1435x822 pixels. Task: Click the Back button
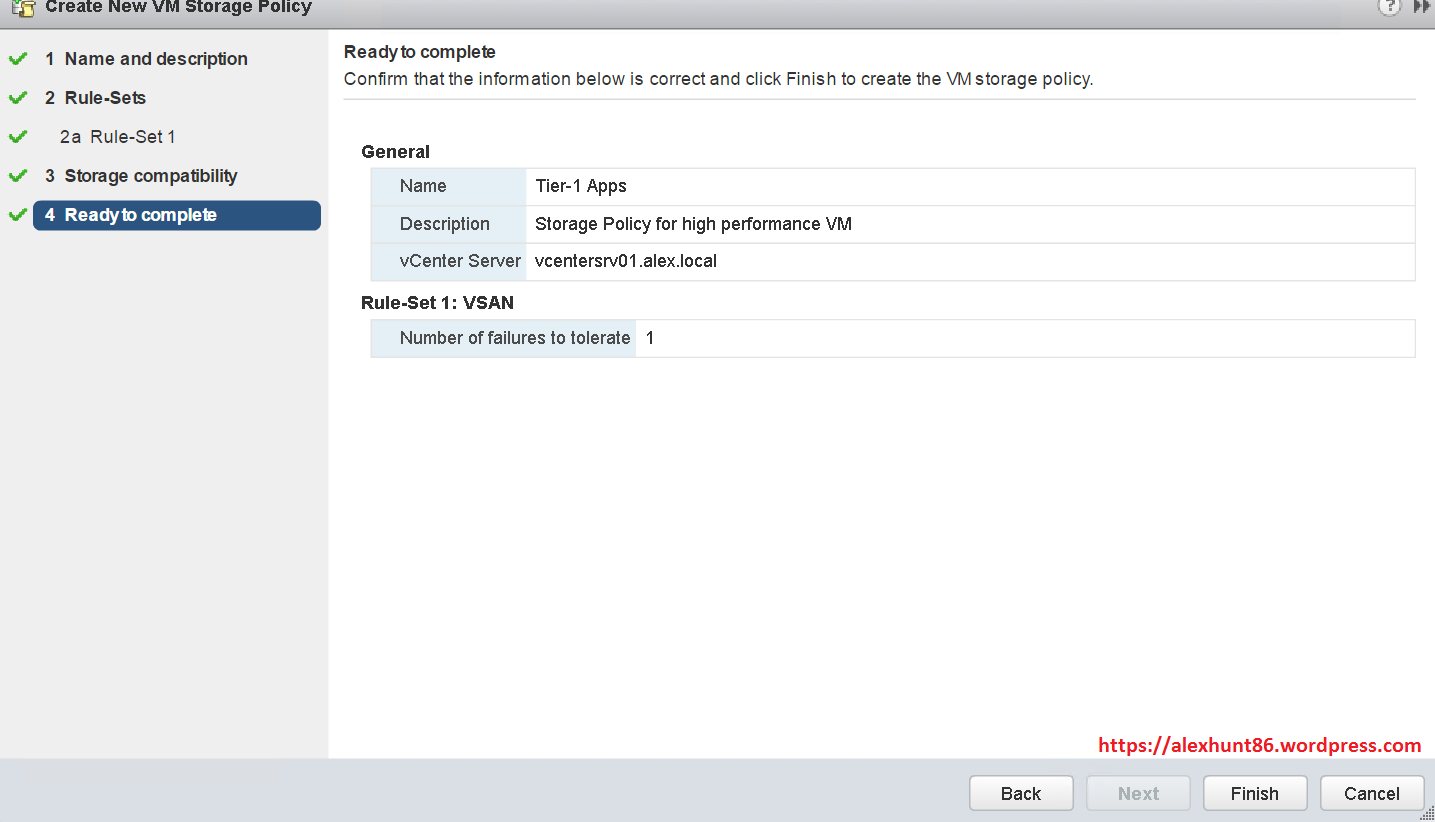point(1020,793)
